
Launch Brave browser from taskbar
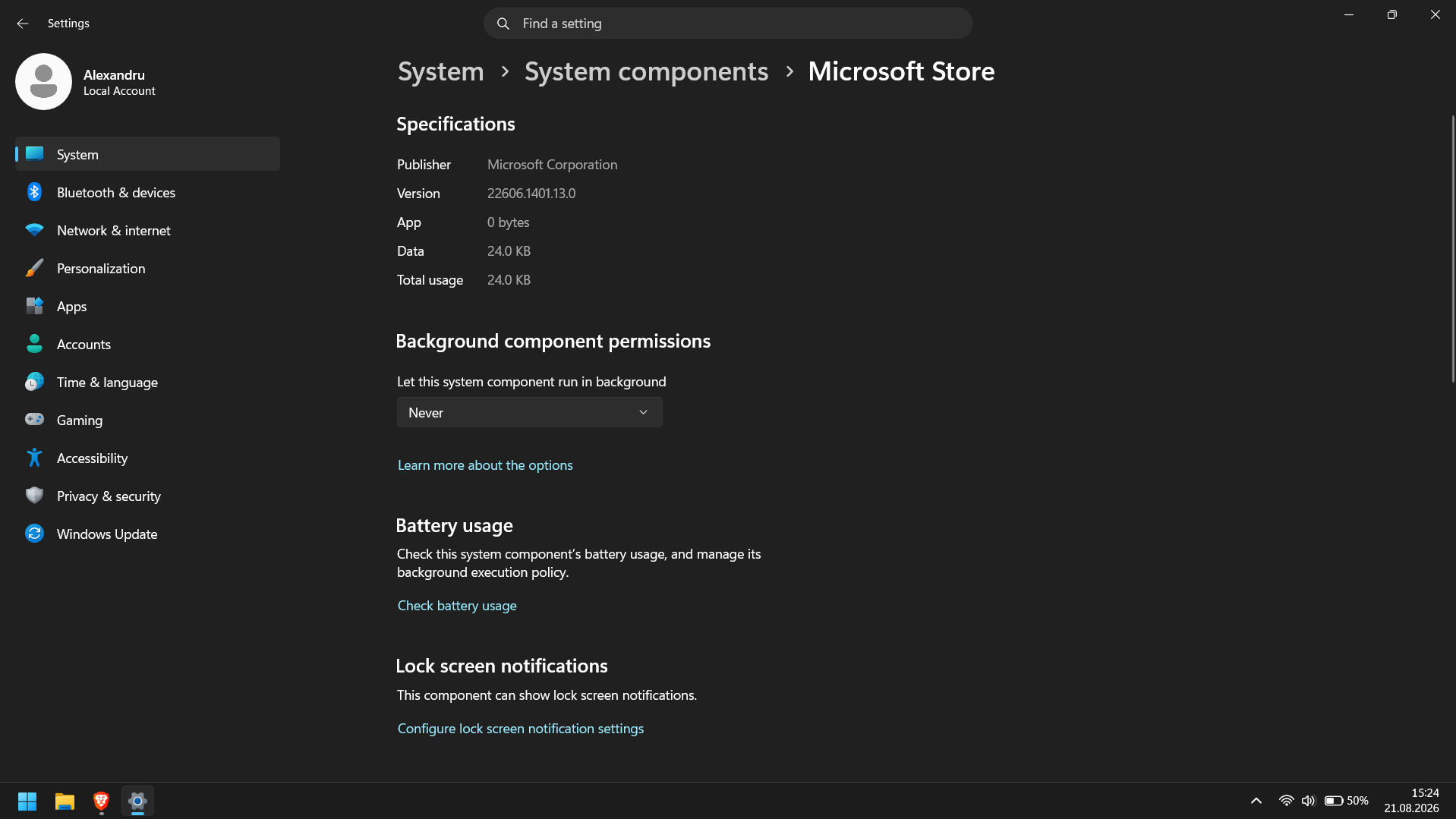coord(101,801)
